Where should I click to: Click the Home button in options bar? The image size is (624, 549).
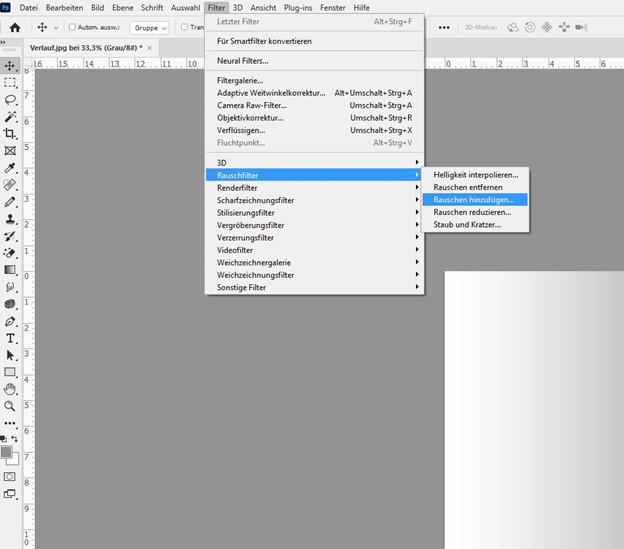pos(15,27)
